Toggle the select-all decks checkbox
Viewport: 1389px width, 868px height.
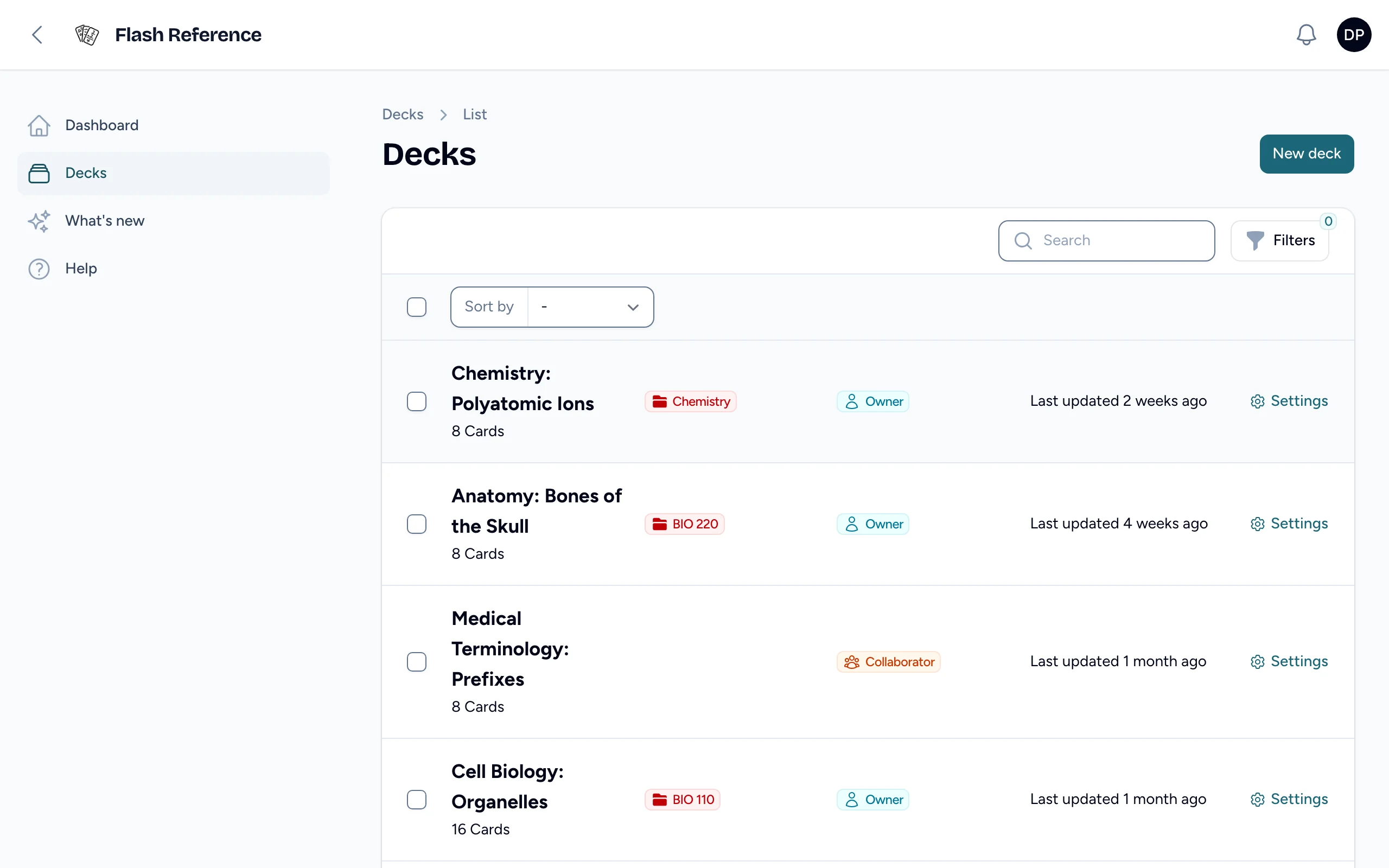point(417,307)
